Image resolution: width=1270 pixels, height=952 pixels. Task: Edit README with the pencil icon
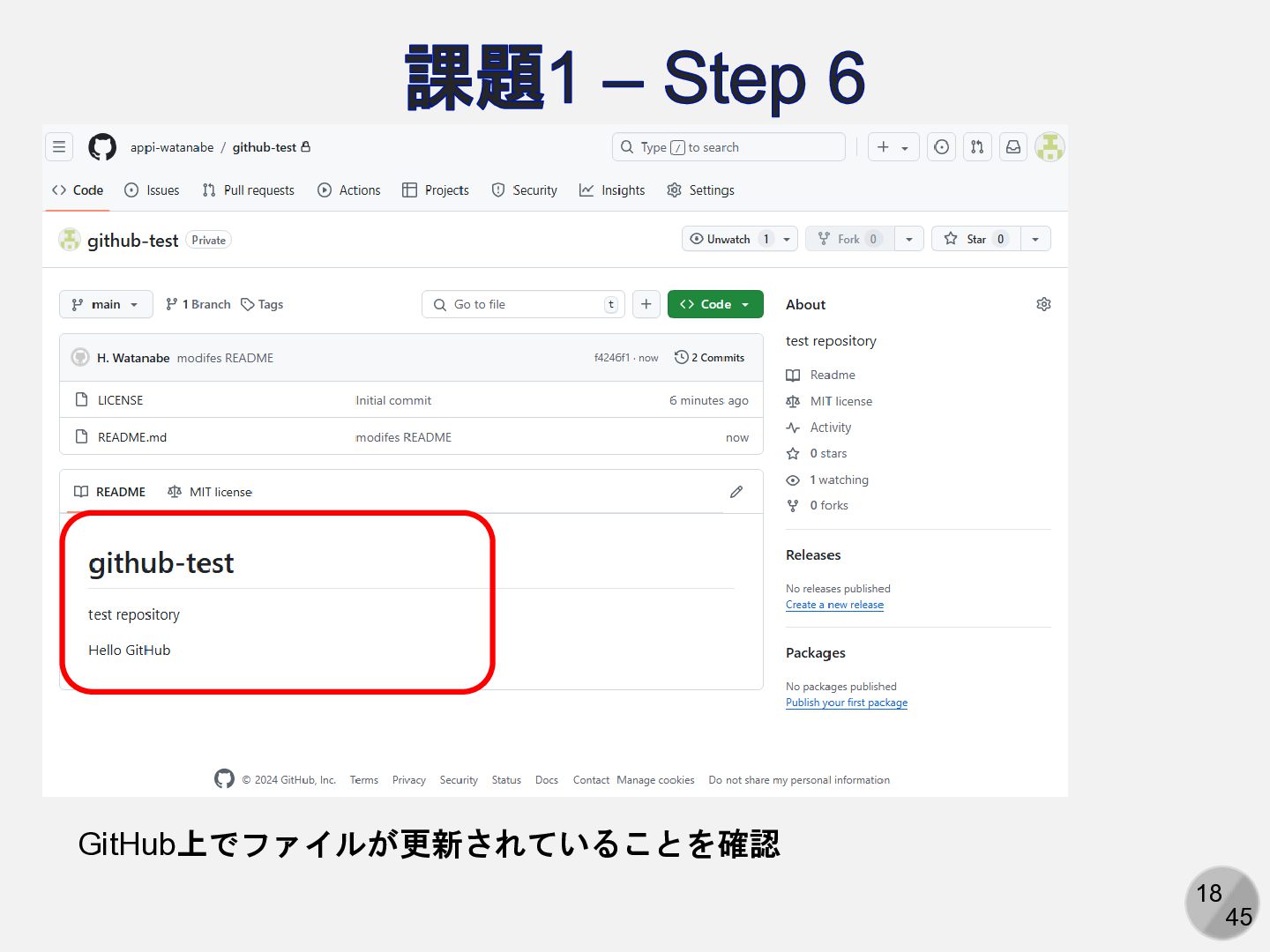pyautogui.click(x=736, y=492)
